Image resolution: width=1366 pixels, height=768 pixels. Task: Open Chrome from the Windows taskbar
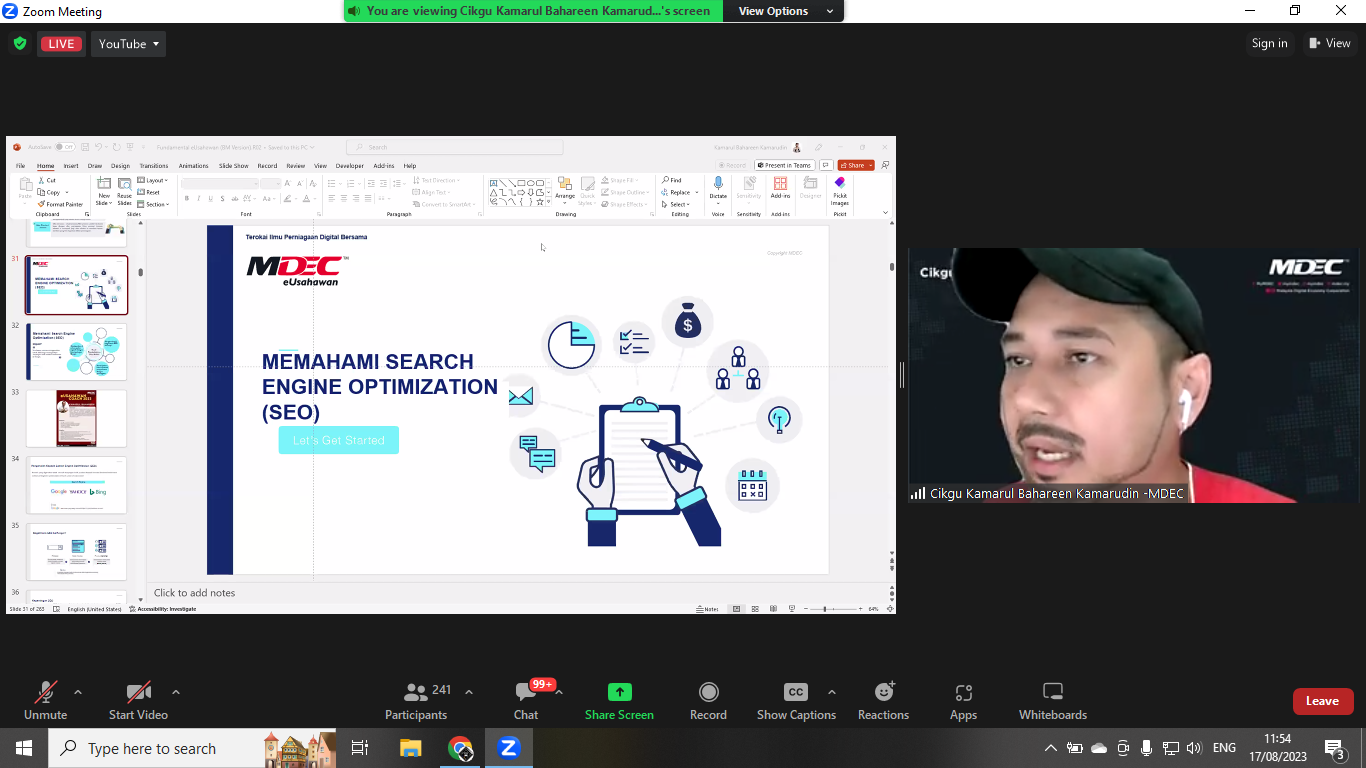click(460, 748)
